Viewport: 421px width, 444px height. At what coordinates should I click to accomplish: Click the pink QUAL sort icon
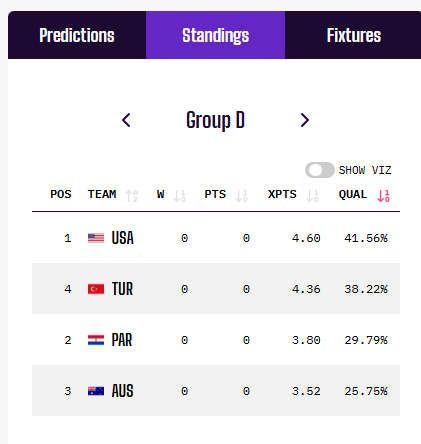(x=383, y=196)
